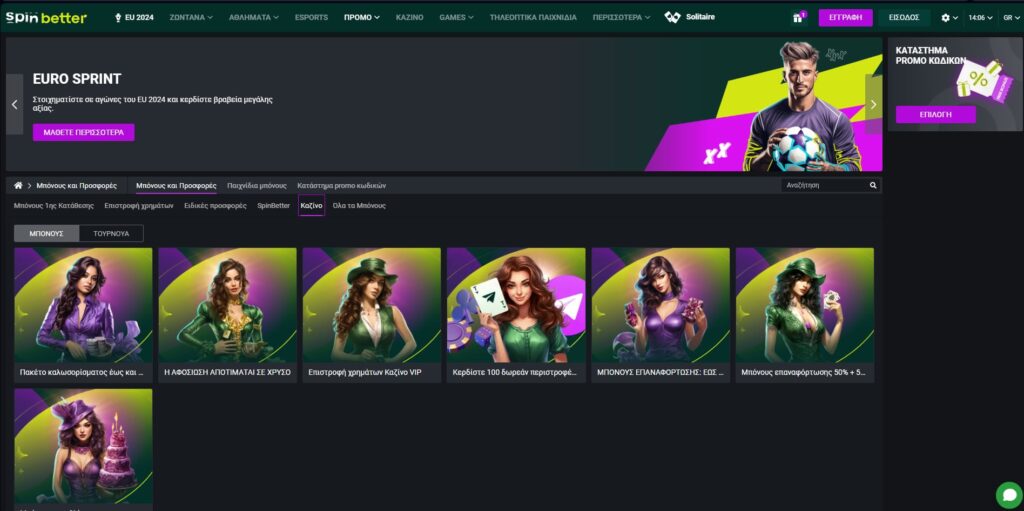
Task: Open the home breadcrumb icon
Action: (x=18, y=186)
